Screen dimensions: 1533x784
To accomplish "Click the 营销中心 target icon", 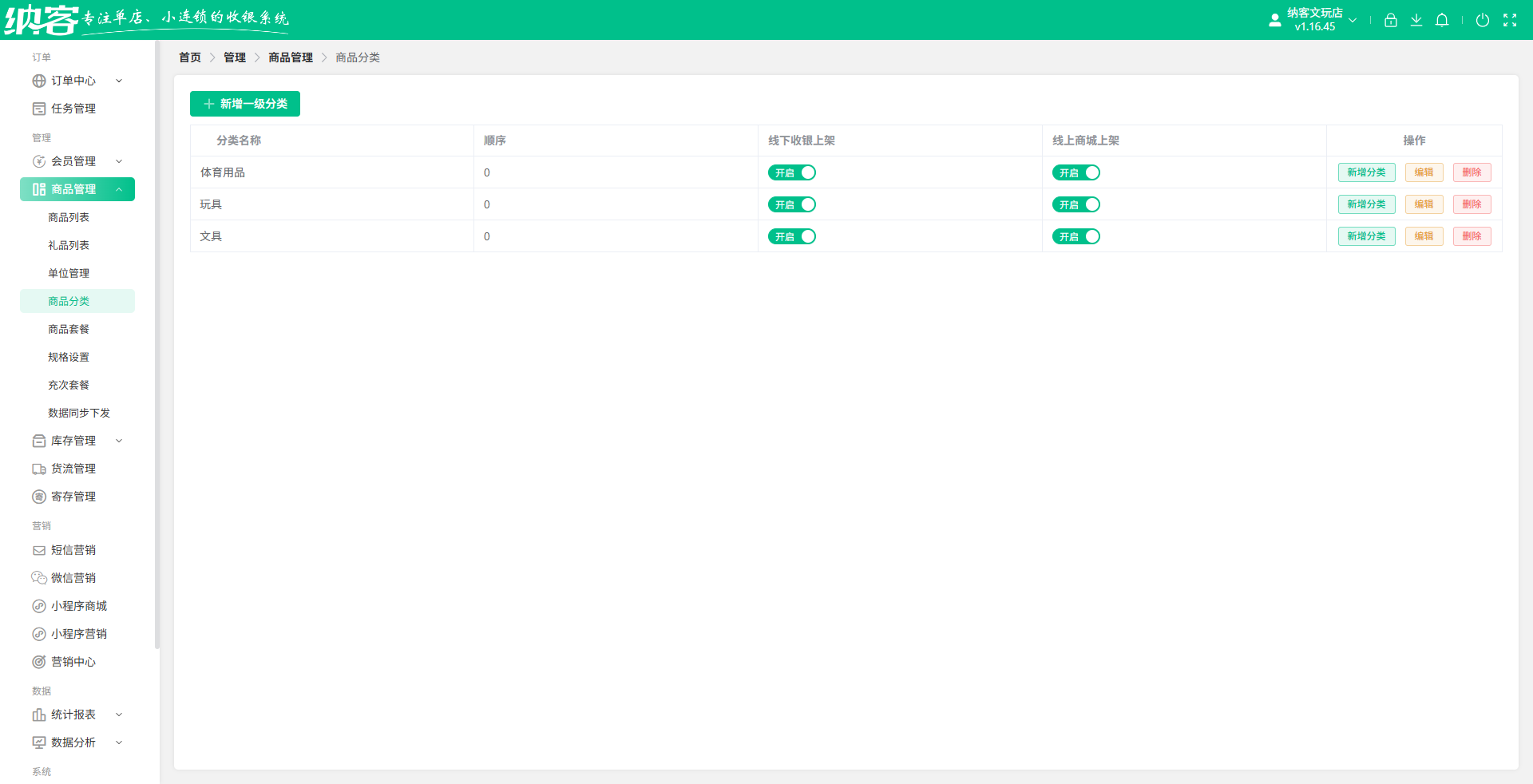I will [x=39, y=662].
